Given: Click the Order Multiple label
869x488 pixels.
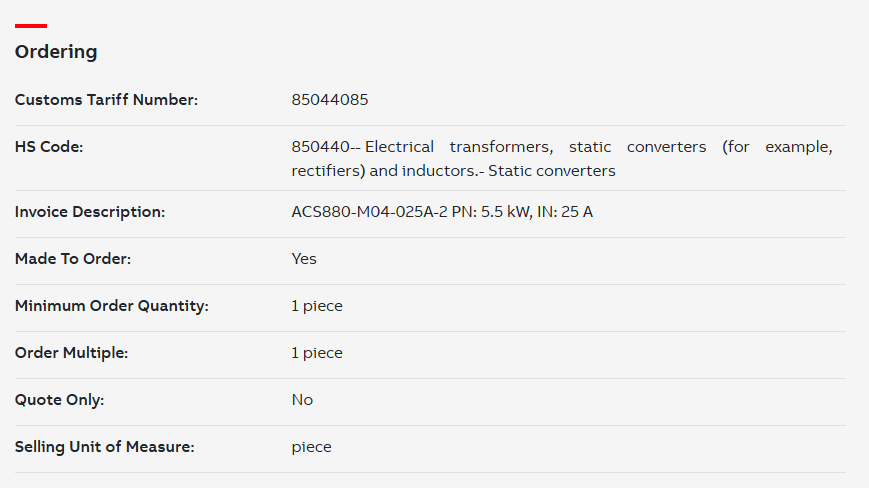Looking at the screenshot, I should [71, 353].
